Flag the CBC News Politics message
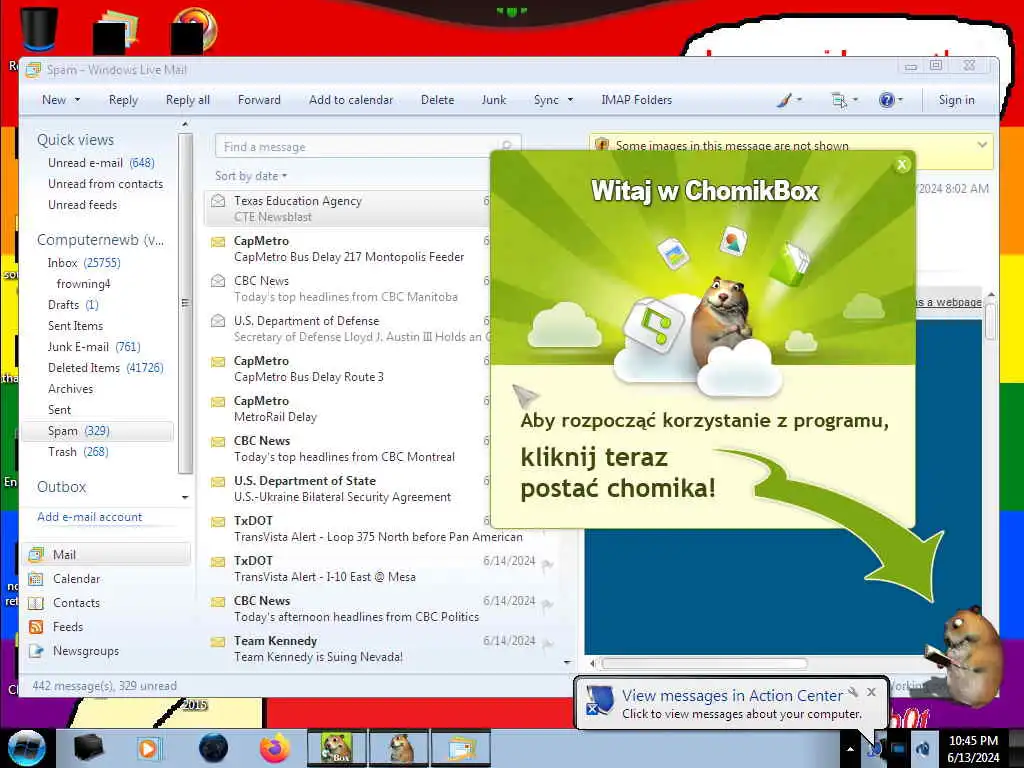 547,605
